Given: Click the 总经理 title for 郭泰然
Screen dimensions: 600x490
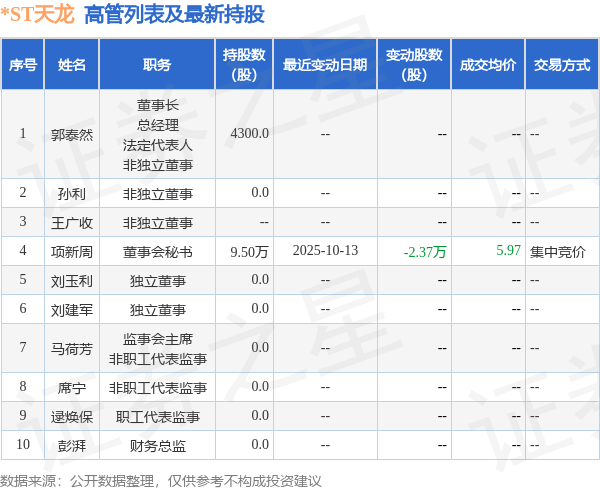Looking at the screenshot, I should coord(158,125).
